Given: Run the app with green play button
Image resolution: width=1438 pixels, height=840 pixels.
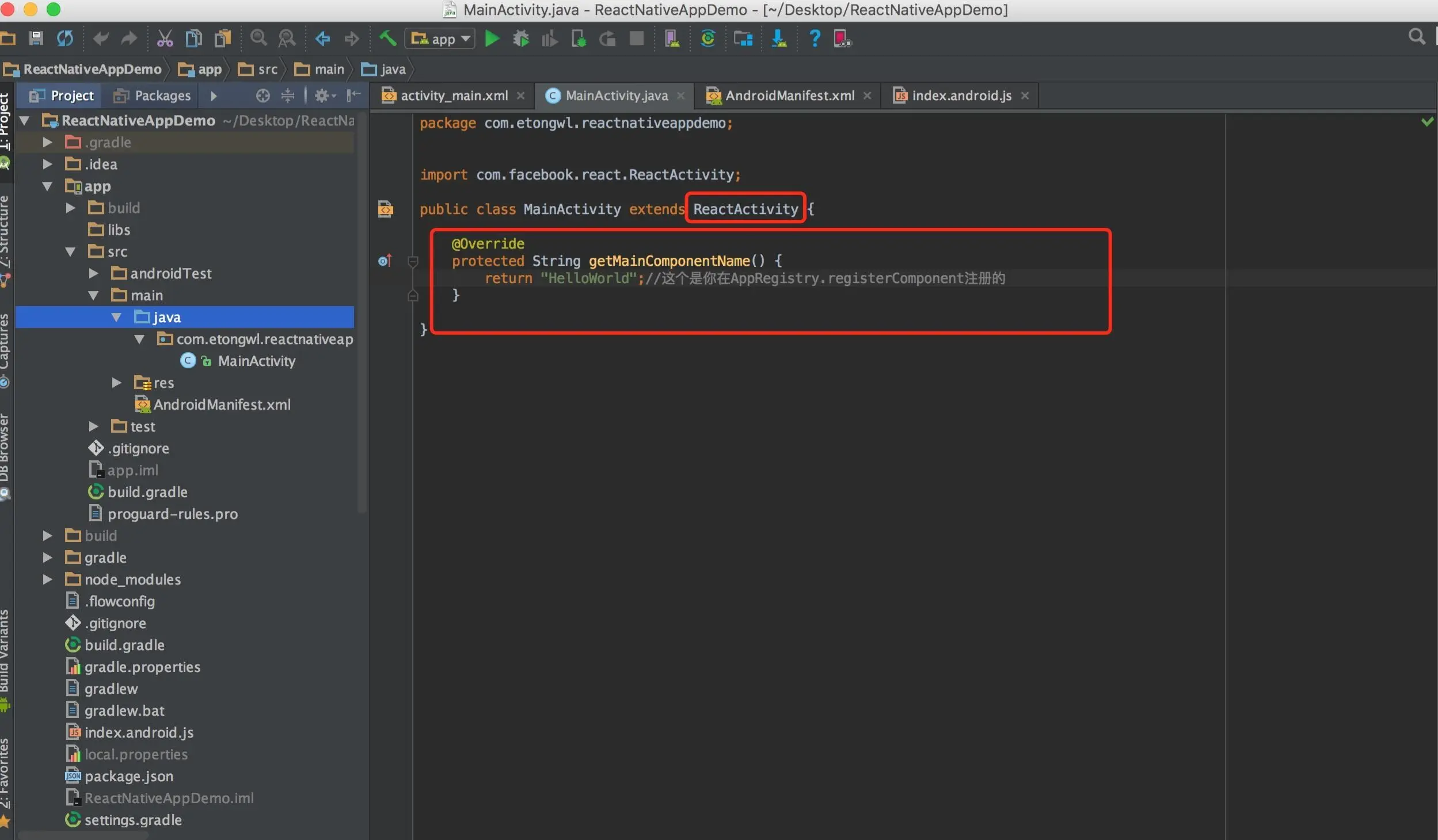Looking at the screenshot, I should [492, 39].
